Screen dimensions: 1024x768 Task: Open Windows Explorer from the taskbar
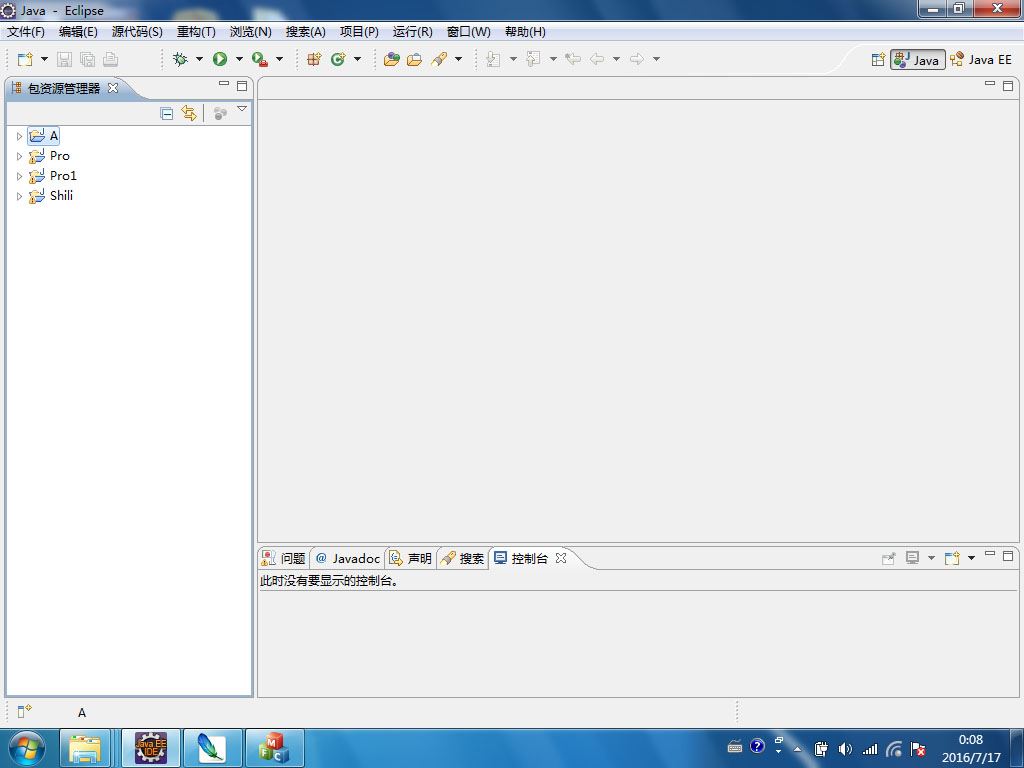pyautogui.click(x=86, y=748)
